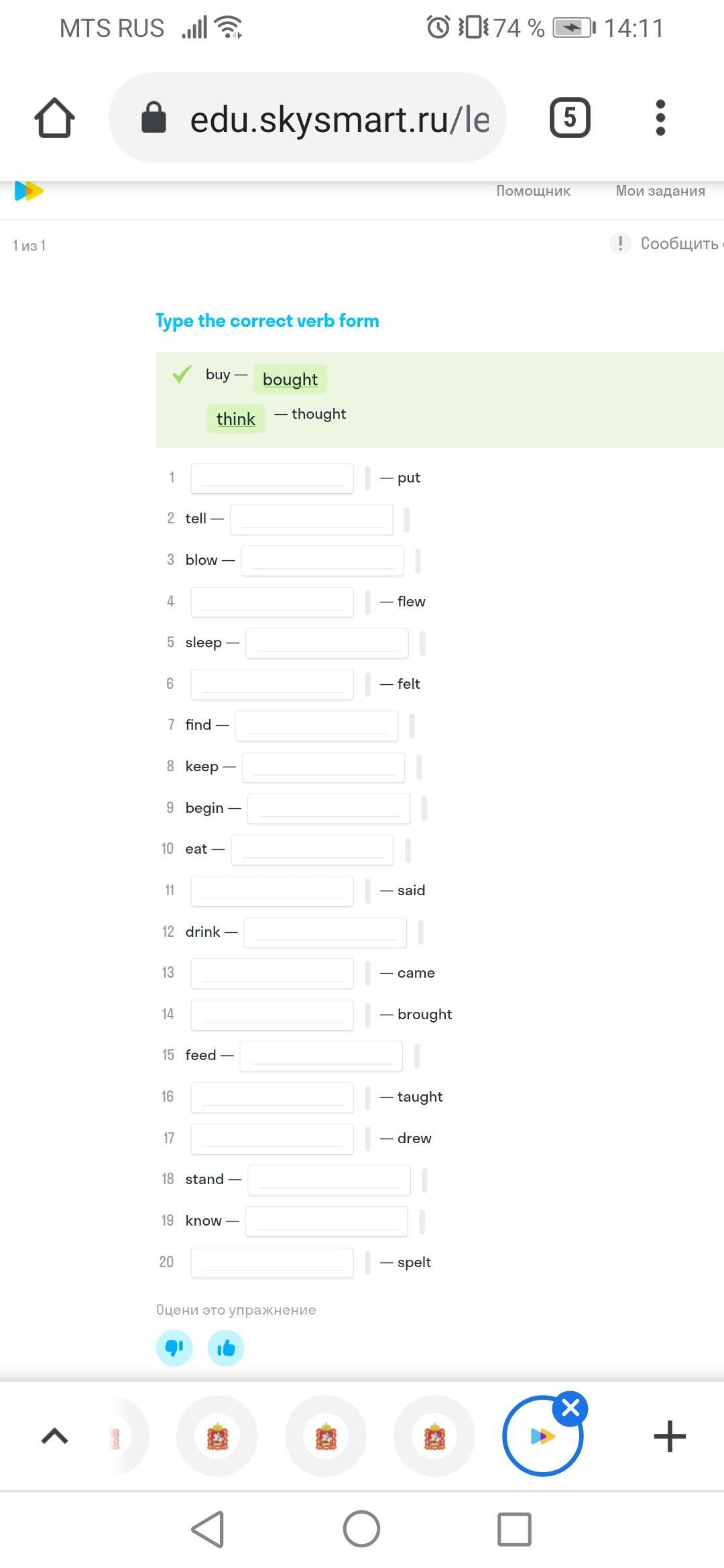
Task: Select the input field before 'spelt'
Action: click(272, 1263)
